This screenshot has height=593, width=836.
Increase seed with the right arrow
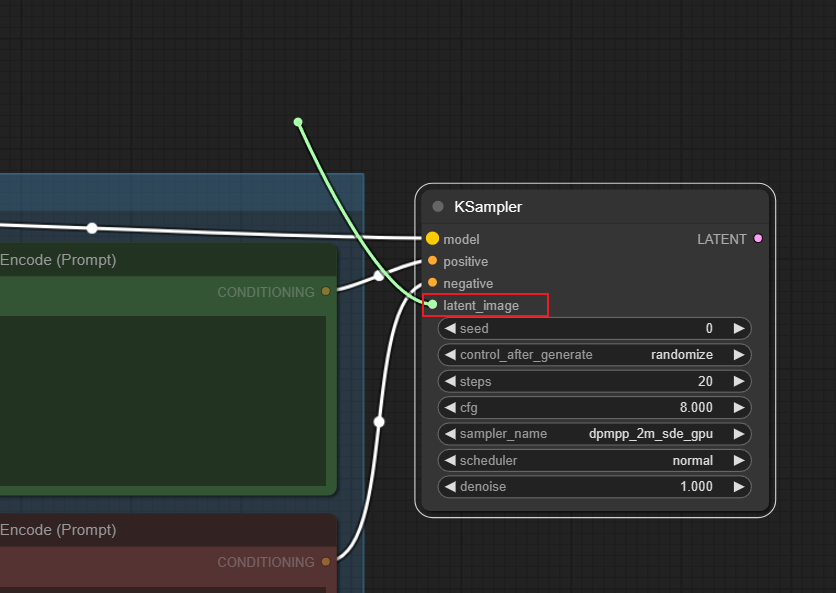coord(738,328)
